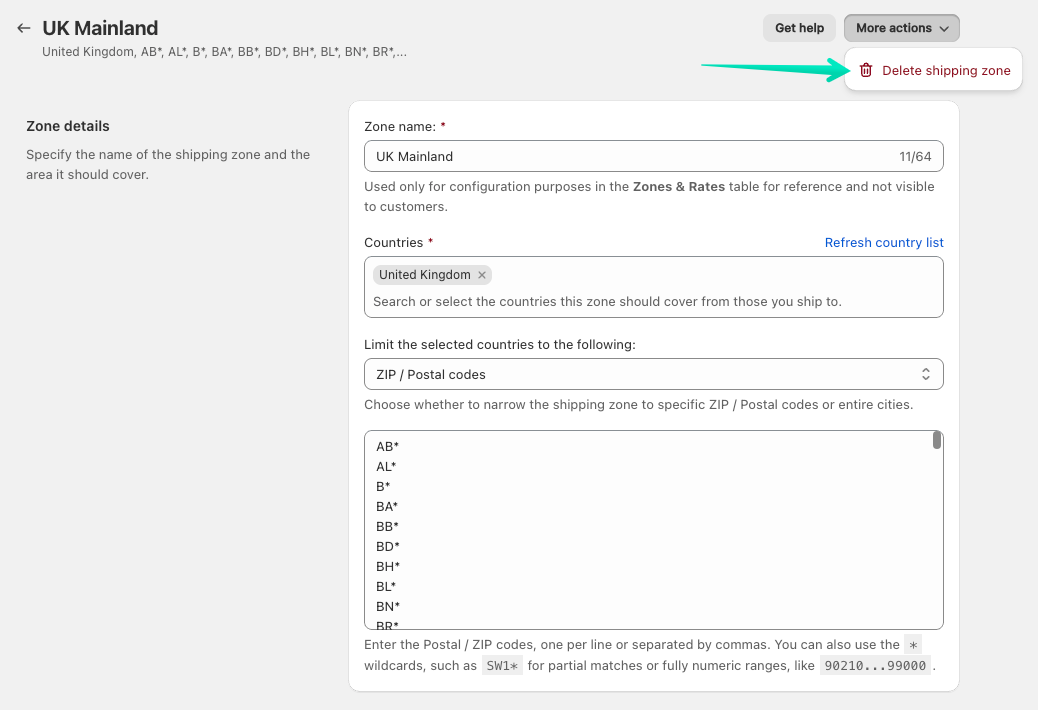1038x710 pixels.
Task: Go back using the left arrow icon
Action: (x=24, y=28)
